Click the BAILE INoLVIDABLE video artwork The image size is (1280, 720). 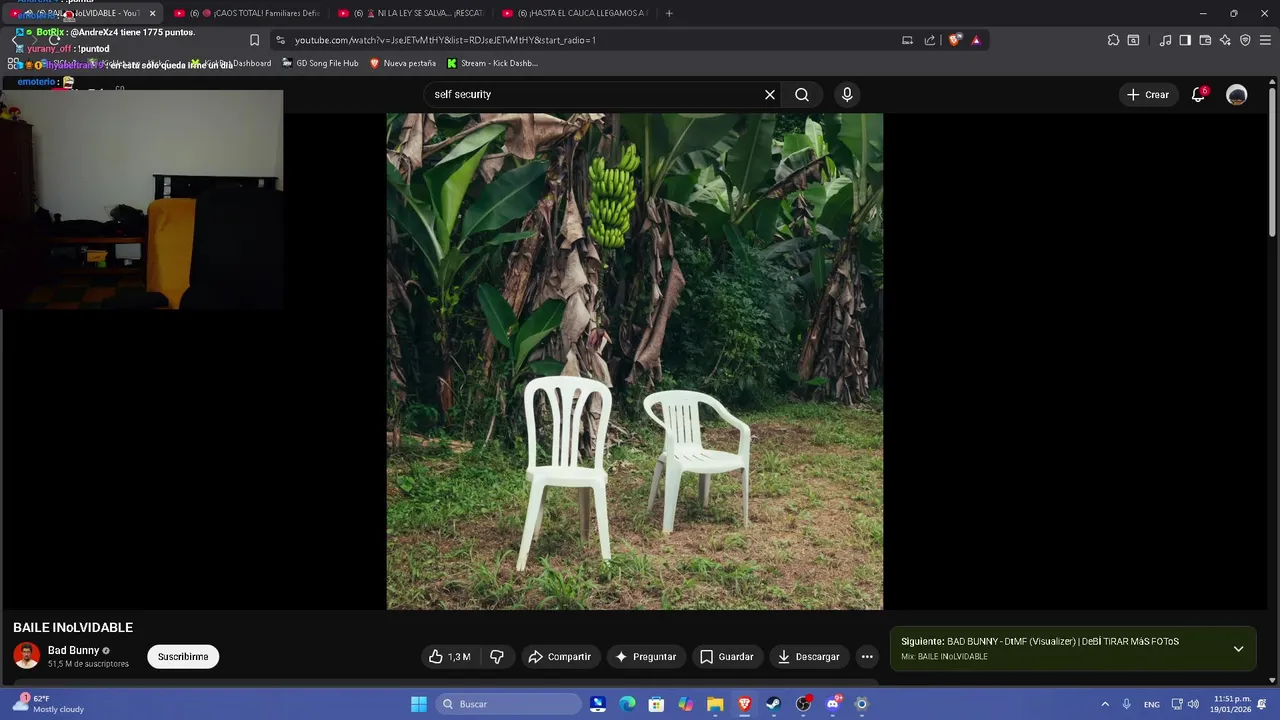(635, 361)
